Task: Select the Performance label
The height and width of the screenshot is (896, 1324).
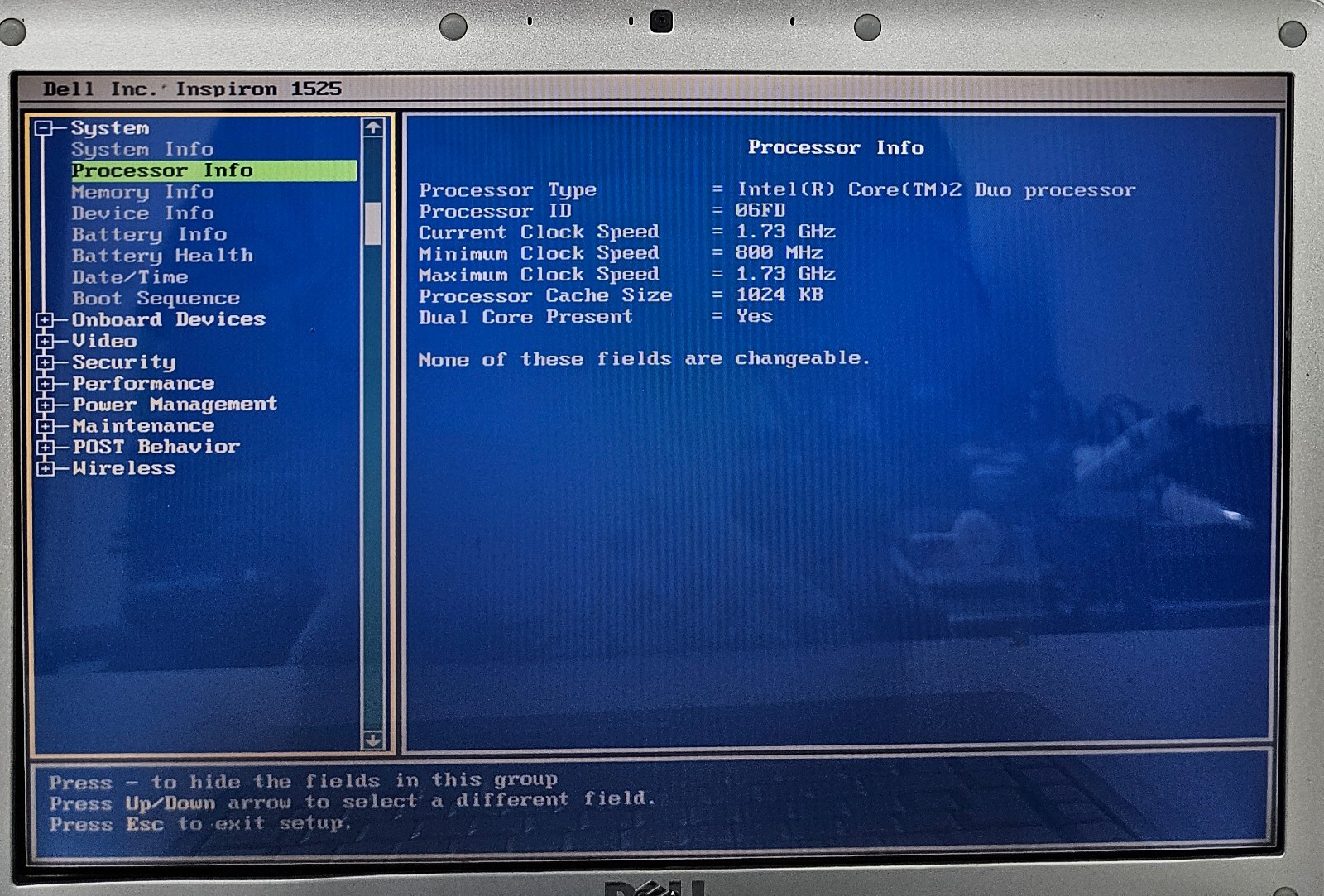Action: pos(143,383)
